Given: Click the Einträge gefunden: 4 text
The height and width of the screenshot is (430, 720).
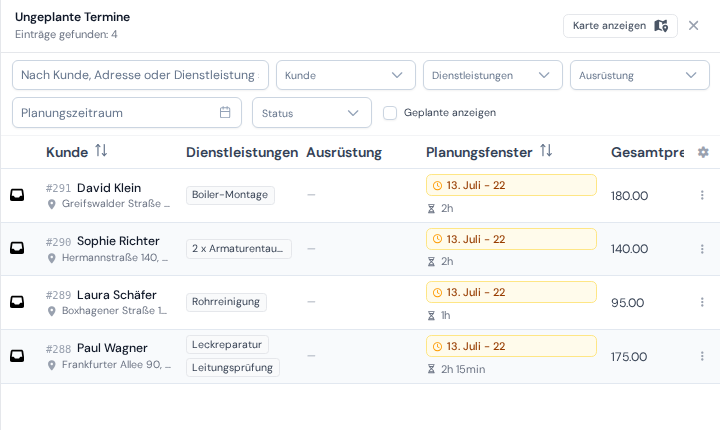Looking at the screenshot, I should point(66,34).
